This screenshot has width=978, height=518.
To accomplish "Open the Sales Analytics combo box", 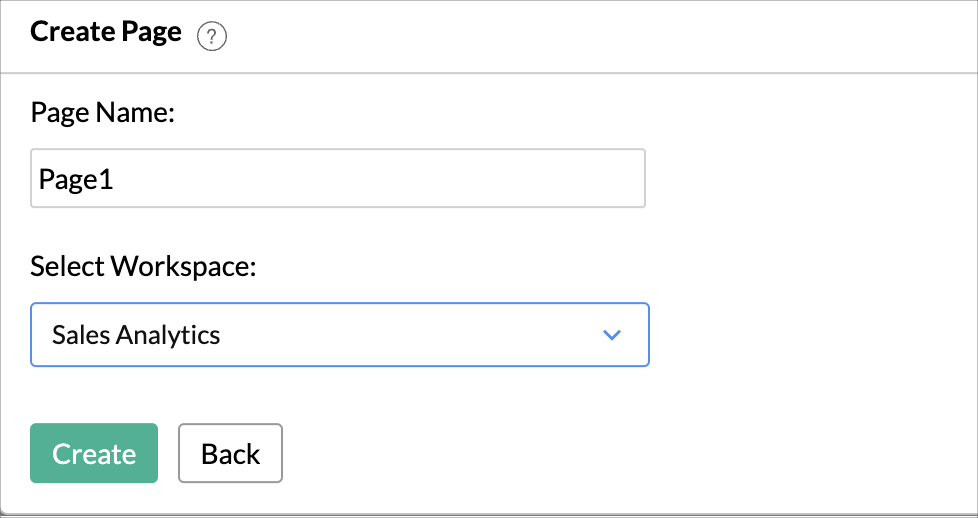I will 340,335.
